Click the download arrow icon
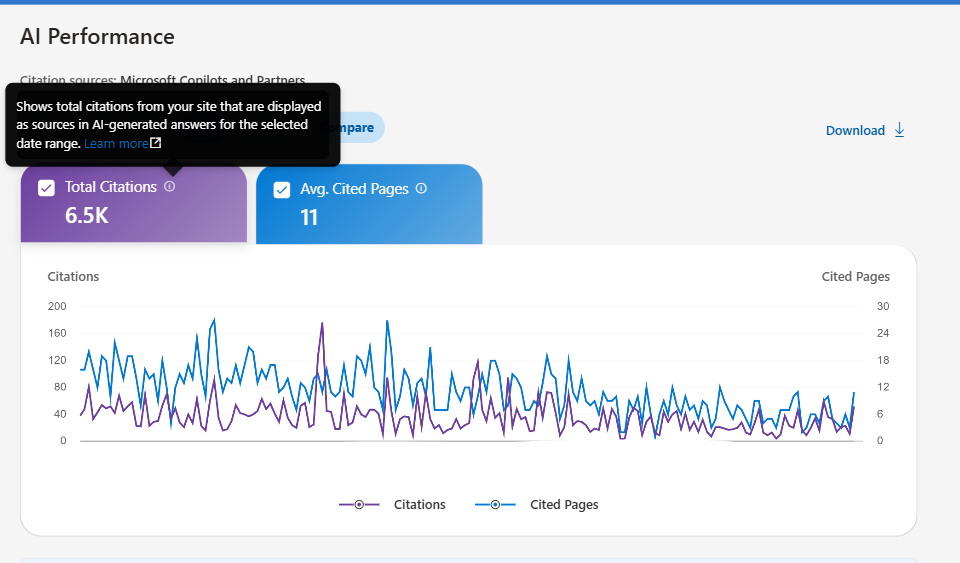Screen dimensions: 960x563 pyautogui.click(x=899, y=130)
